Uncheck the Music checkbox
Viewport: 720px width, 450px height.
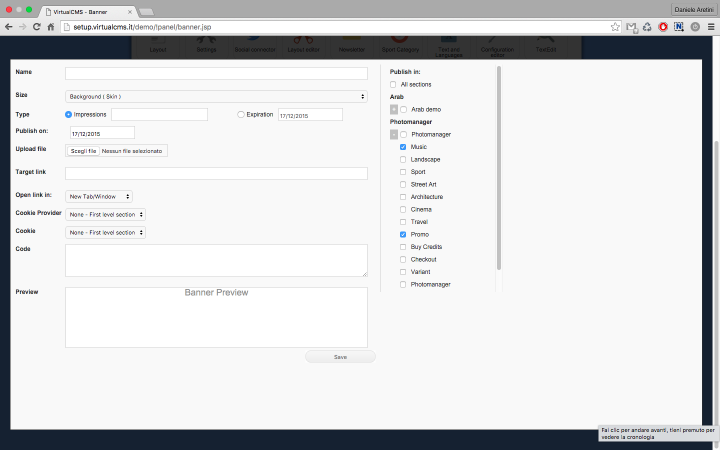[x=403, y=147]
